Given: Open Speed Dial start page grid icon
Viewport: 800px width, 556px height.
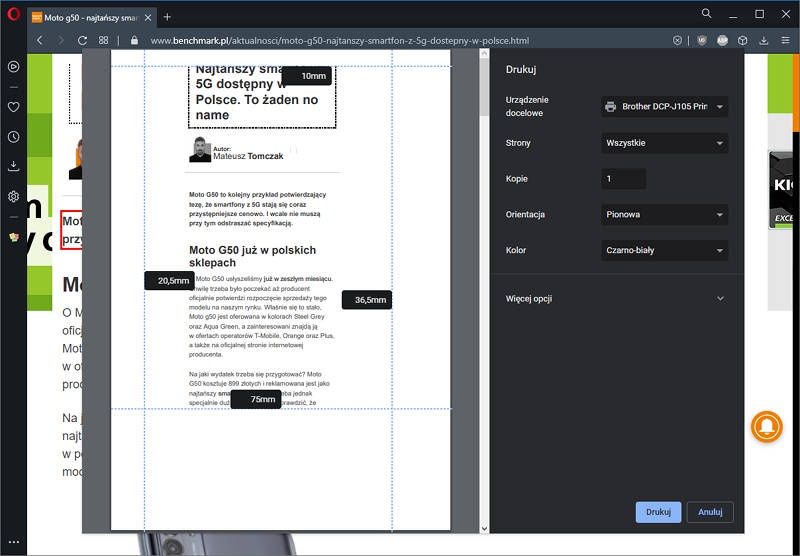Looking at the screenshot, I should coord(104,40).
